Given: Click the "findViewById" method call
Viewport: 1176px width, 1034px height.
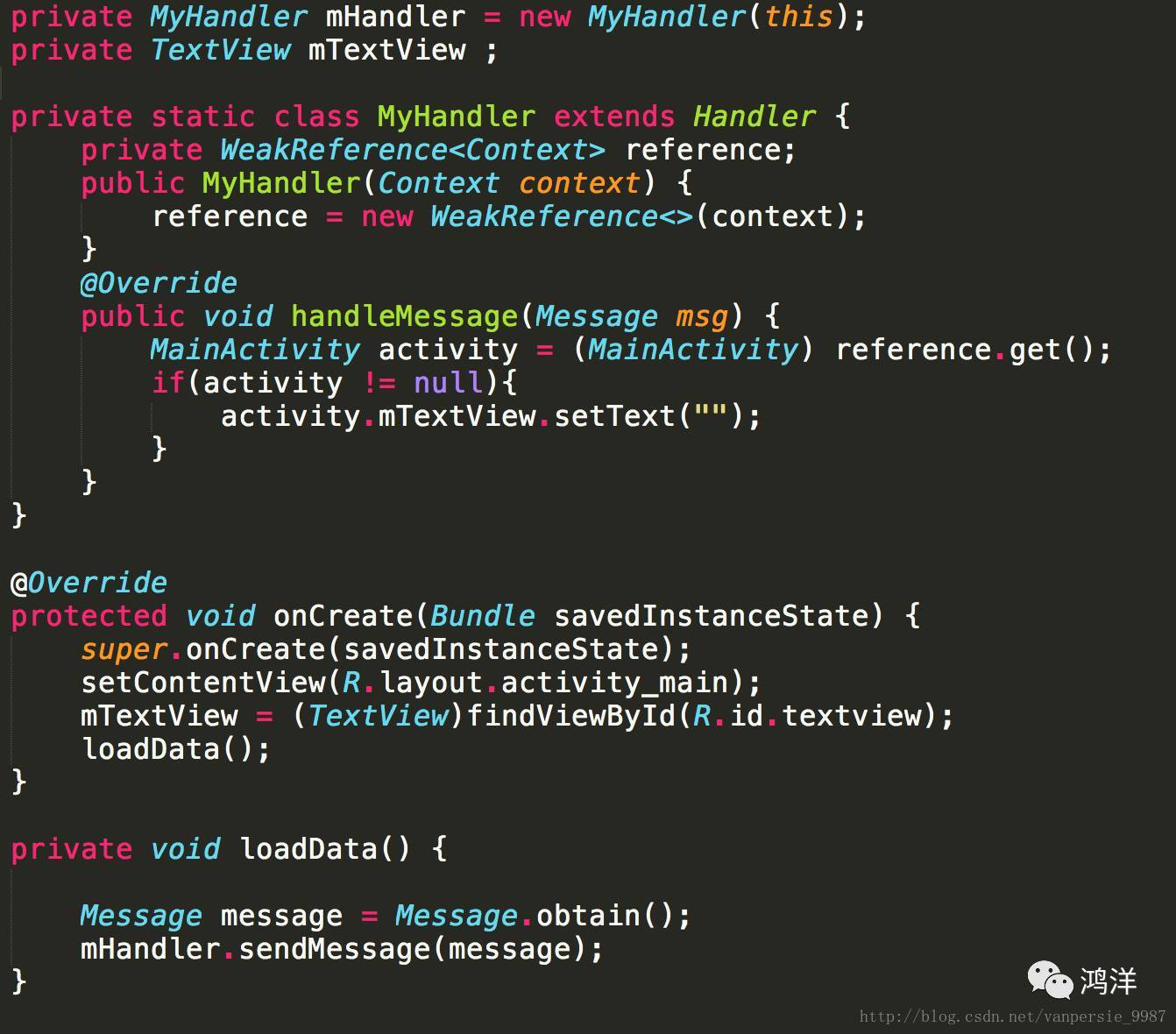Looking at the screenshot, I should tap(570, 716).
